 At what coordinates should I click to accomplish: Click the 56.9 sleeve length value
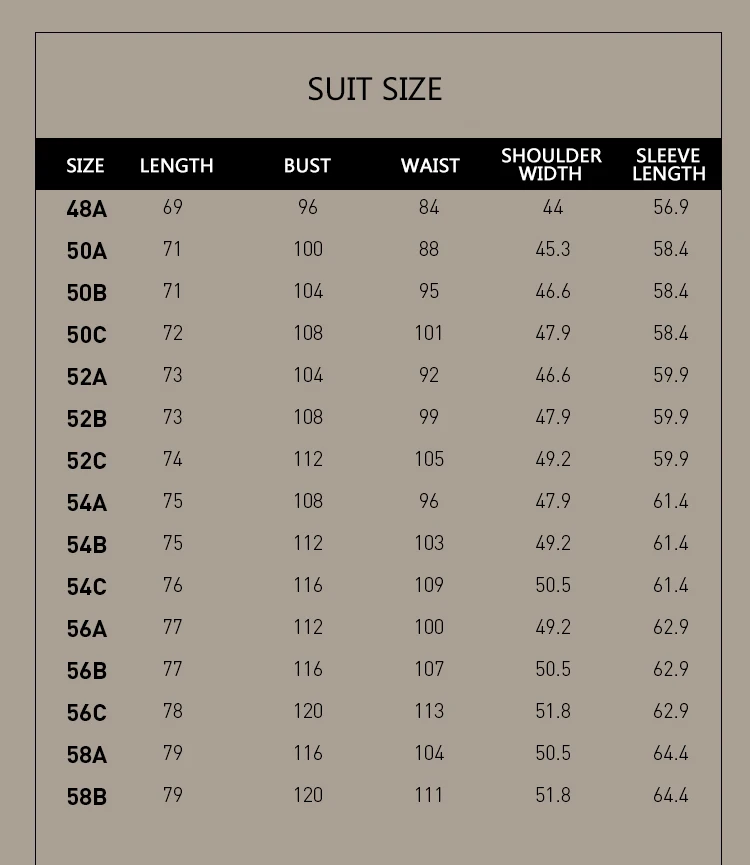670,207
